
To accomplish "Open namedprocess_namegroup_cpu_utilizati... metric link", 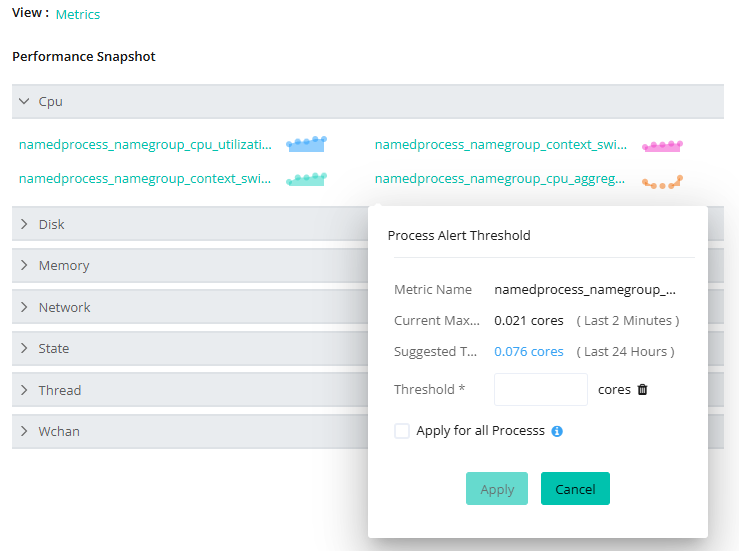I will point(145,144).
